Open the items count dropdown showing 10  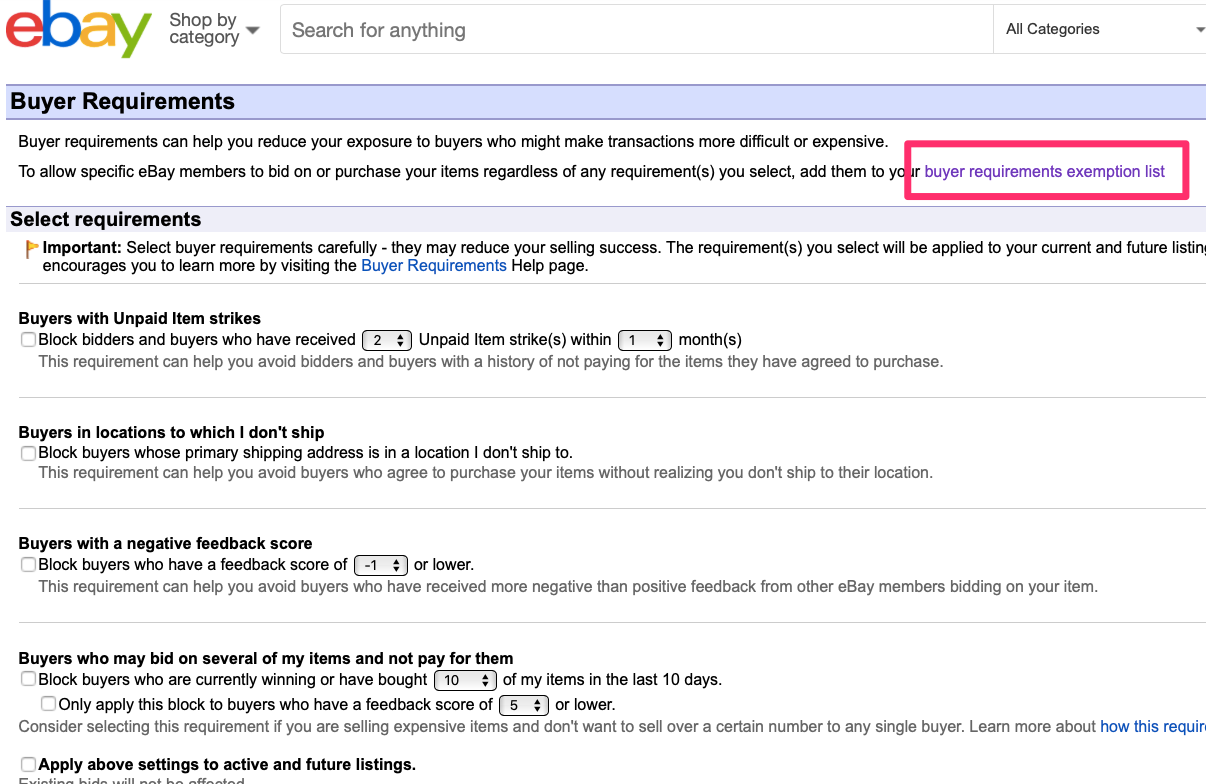(x=465, y=680)
